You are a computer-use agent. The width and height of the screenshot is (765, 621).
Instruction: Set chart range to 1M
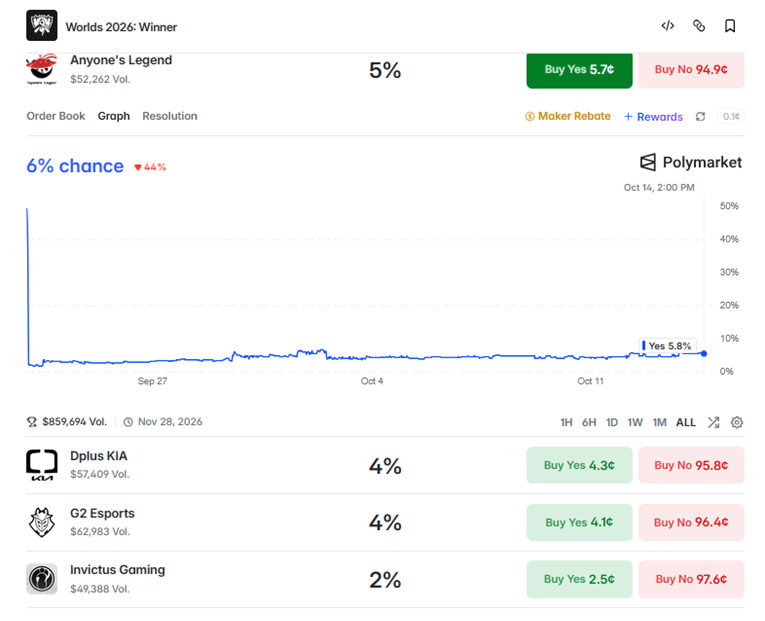click(660, 422)
